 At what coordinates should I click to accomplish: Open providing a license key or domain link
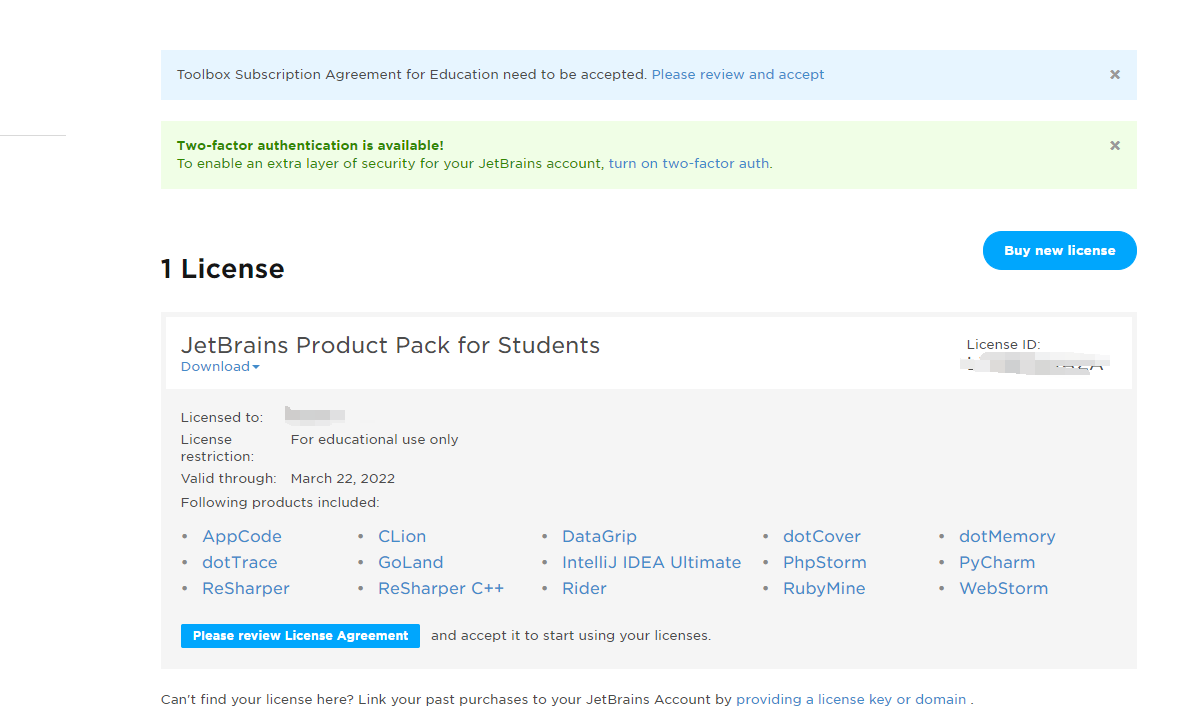[851, 700]
